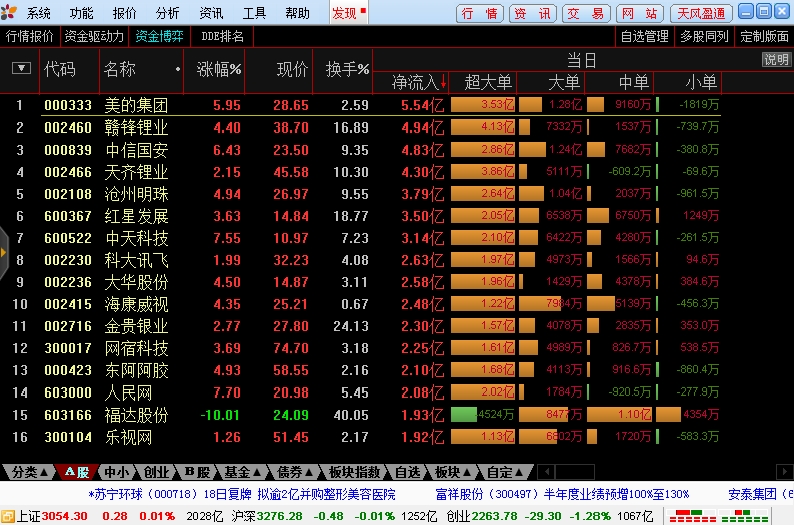Open the 分析 menu
Viewport: 794px width, 525px height.
click(168, 13)
